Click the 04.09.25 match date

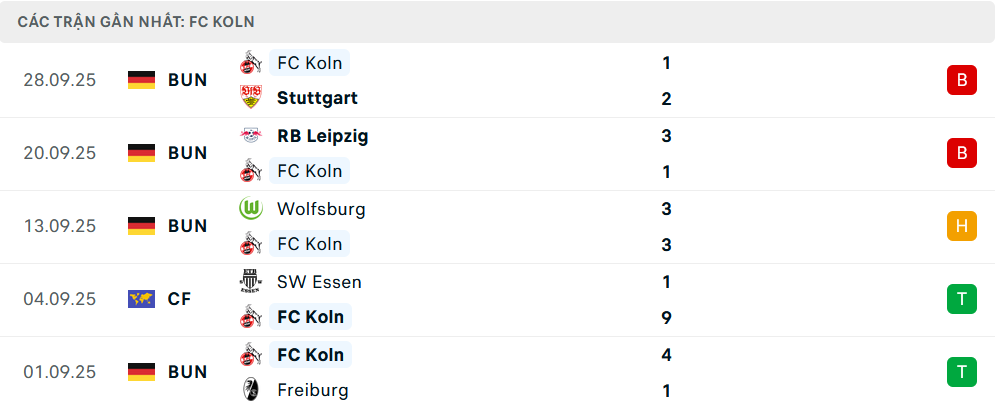[60, 299]
